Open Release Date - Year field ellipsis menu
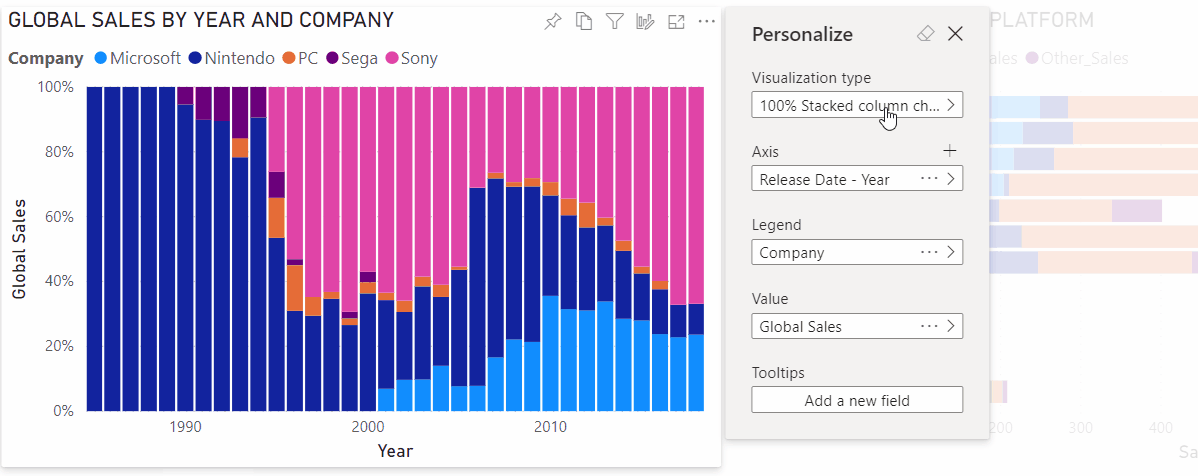The image size is (1198, 476). point(929,179)
